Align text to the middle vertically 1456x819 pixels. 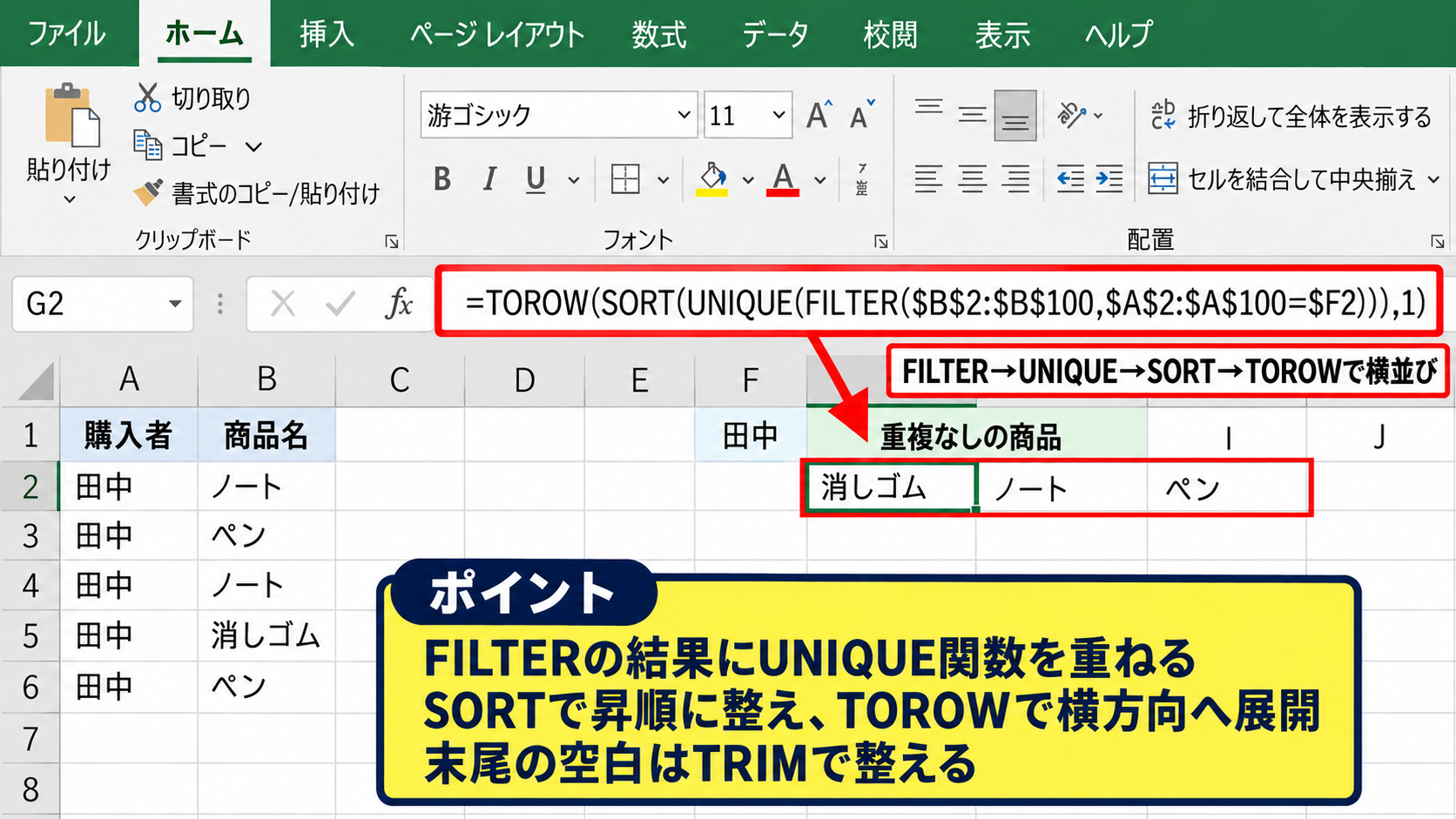tap(972, 115)
